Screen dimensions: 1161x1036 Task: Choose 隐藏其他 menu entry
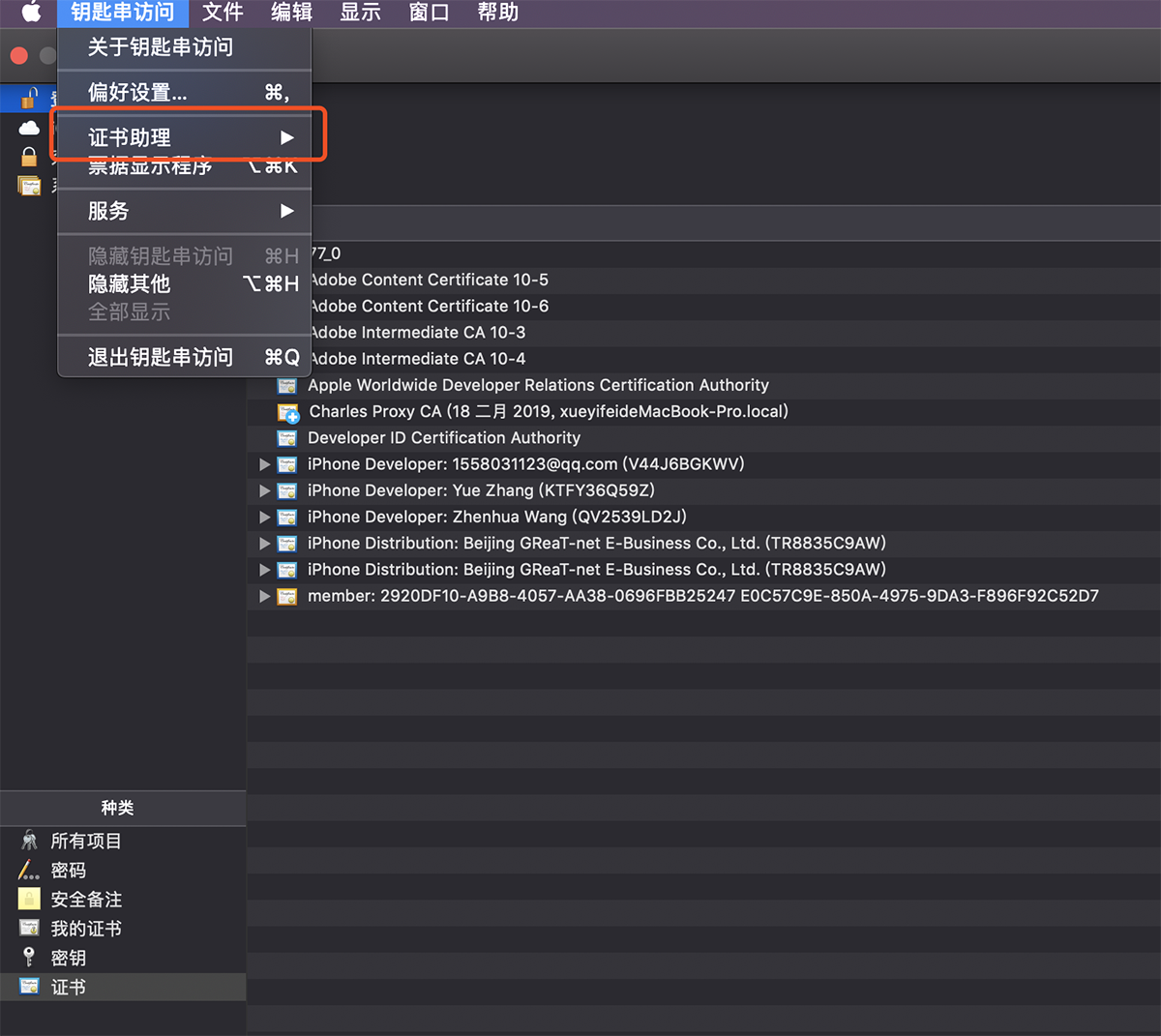pos(185,283)
